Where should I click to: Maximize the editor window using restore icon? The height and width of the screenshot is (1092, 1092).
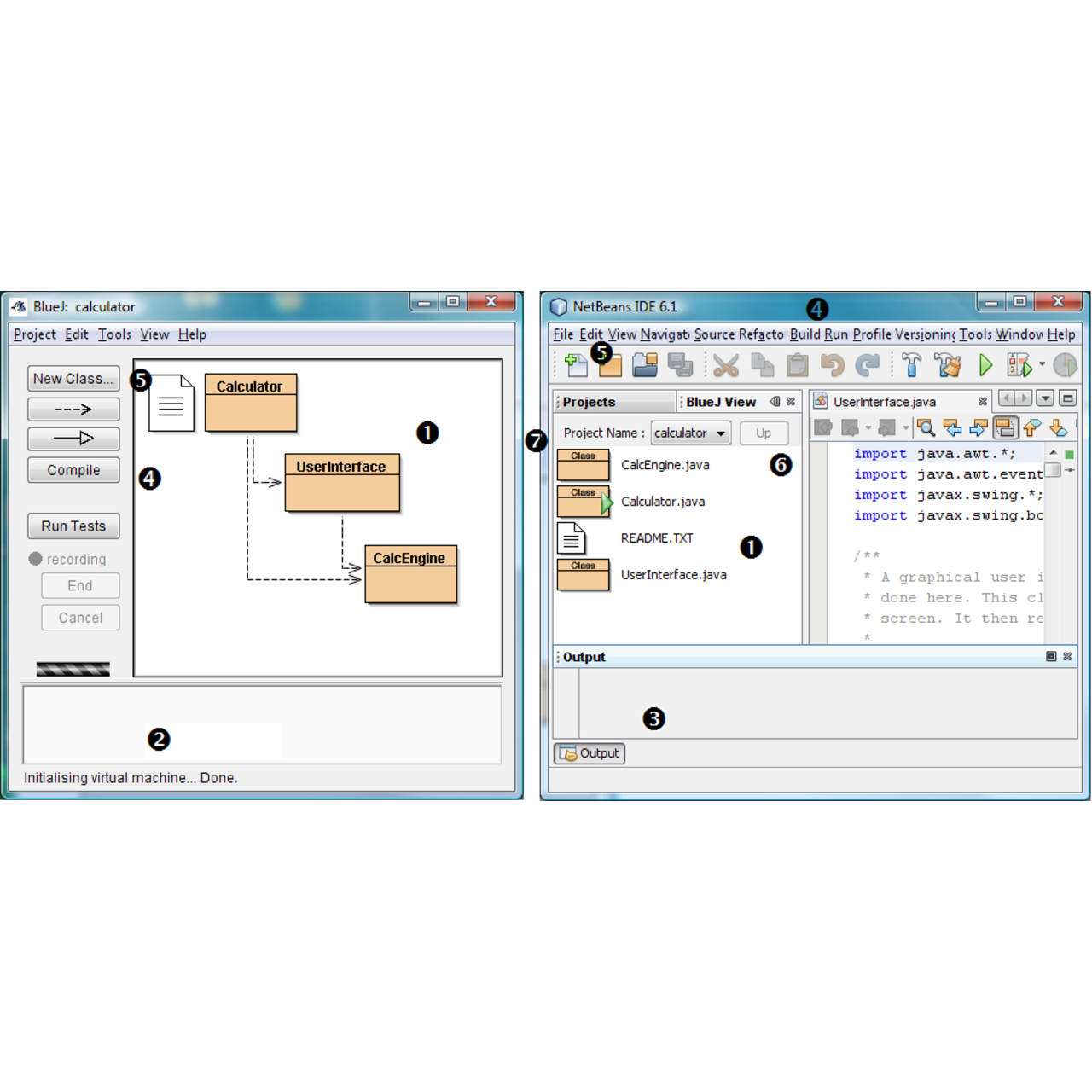1067,398
